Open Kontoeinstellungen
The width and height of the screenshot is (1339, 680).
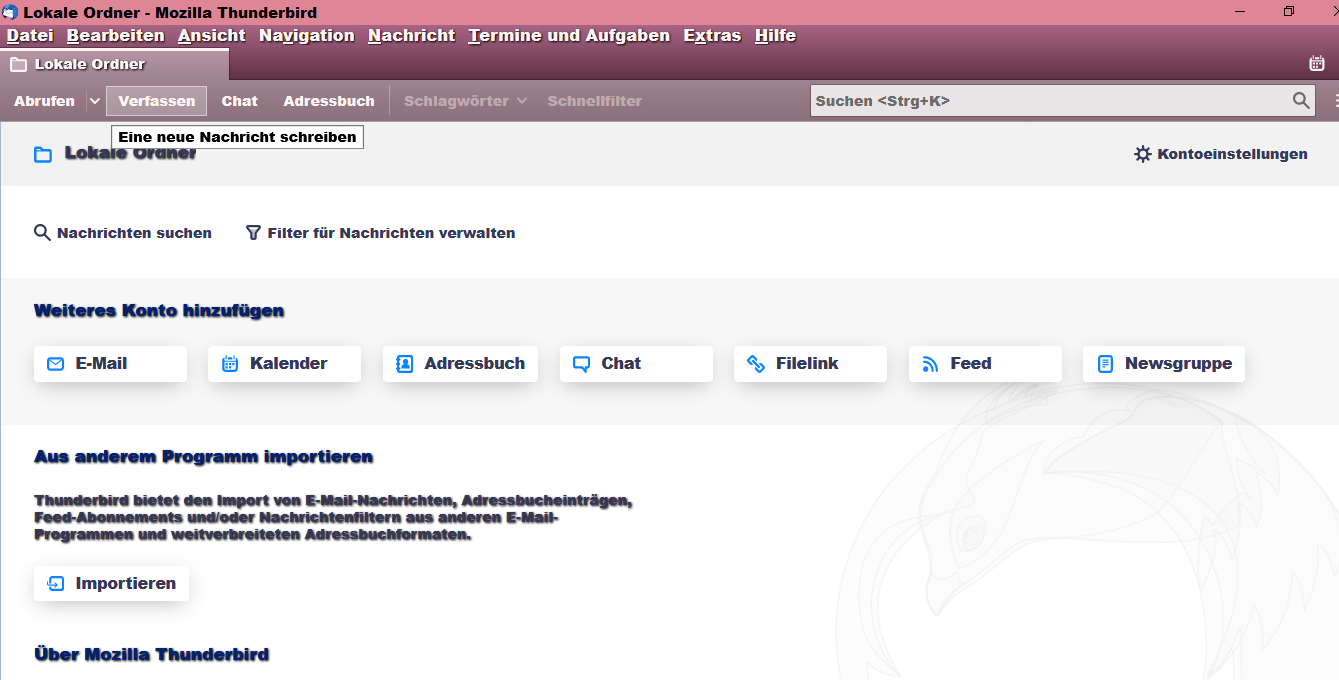pyautogui.click(x=1221, y=154)
